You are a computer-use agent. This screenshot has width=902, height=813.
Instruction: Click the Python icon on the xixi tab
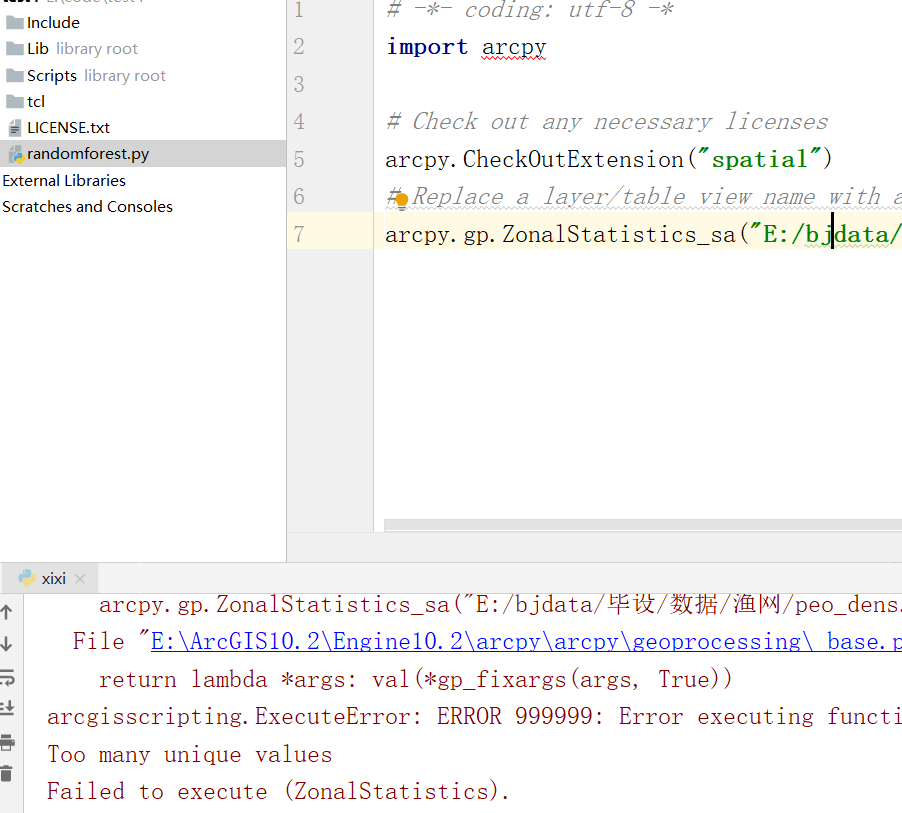[x=26, y=577]
